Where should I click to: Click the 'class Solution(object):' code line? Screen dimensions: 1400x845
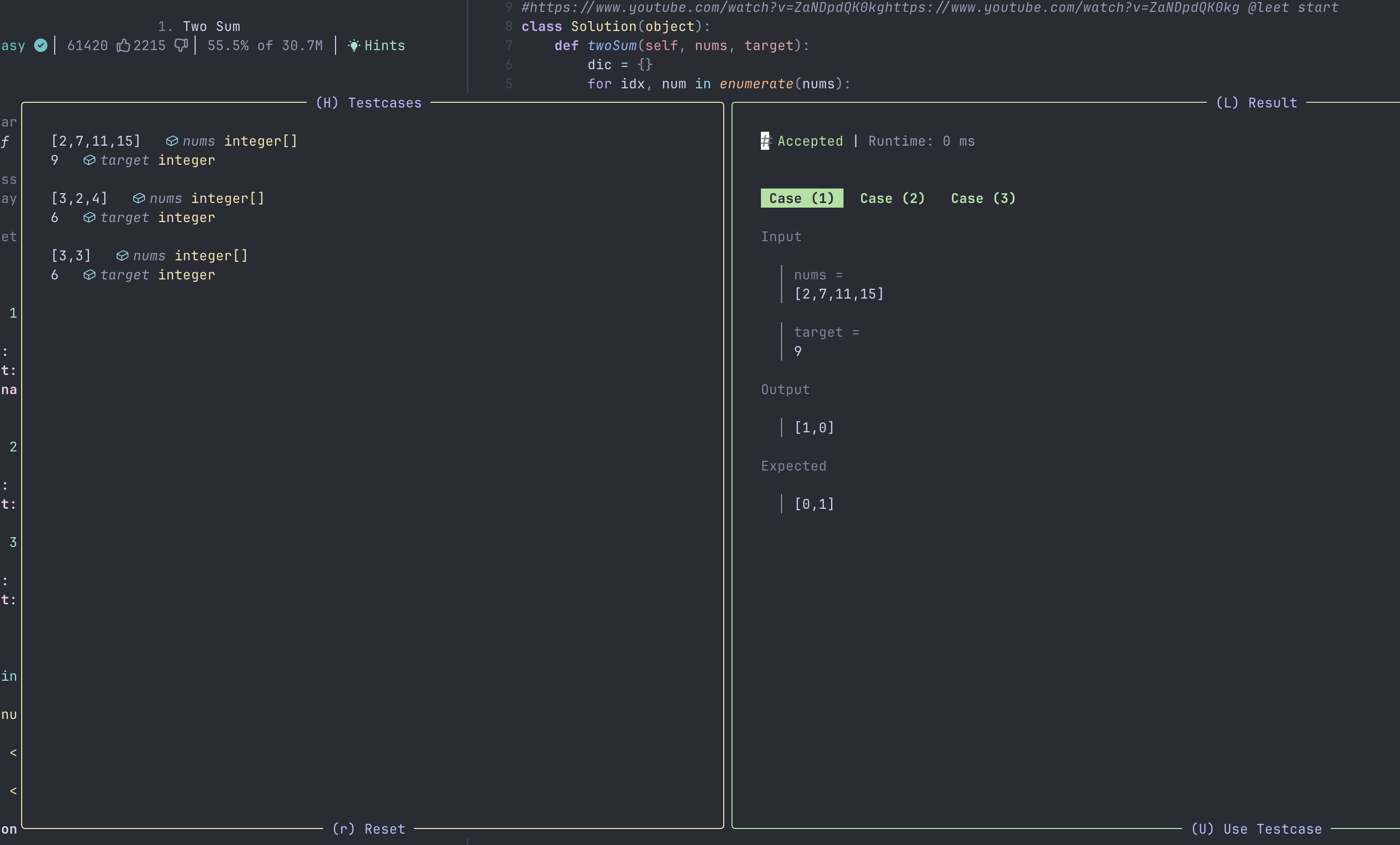pyautogui.click(x=615, y=27)
